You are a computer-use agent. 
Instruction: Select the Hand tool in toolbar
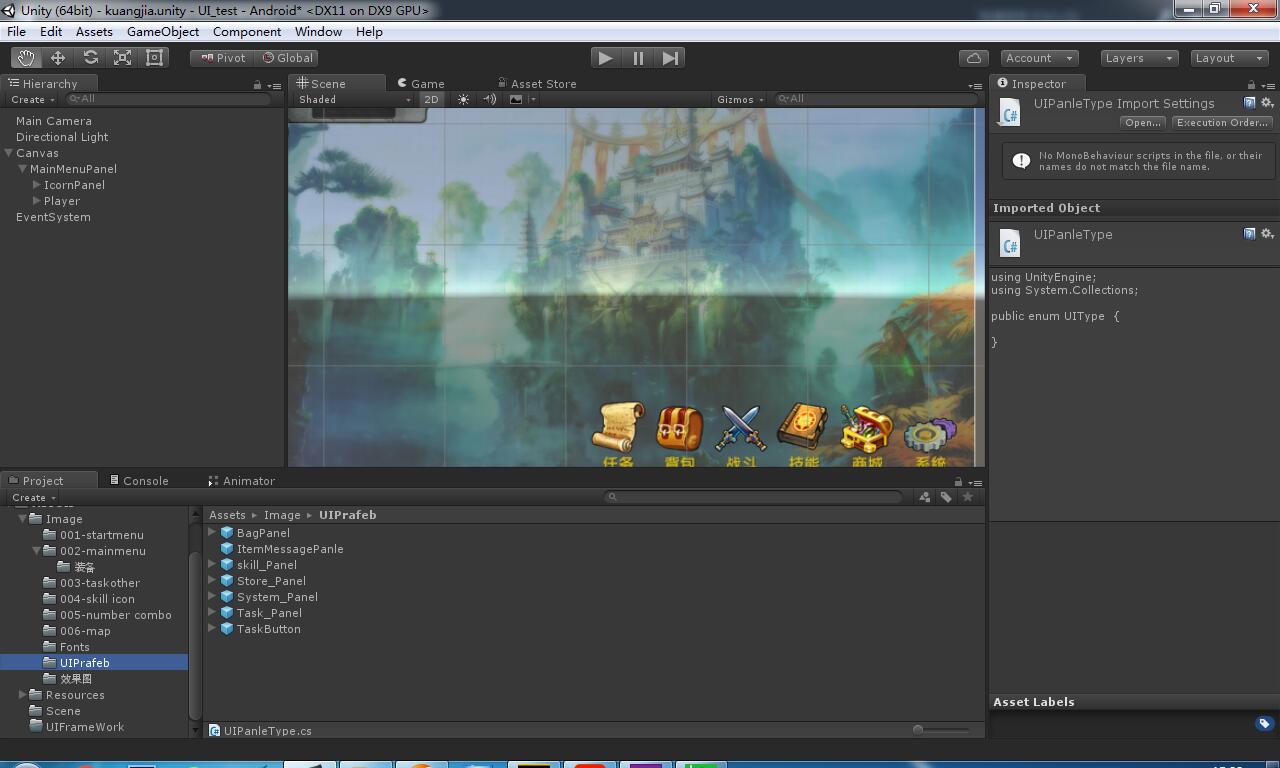[25, 58]
